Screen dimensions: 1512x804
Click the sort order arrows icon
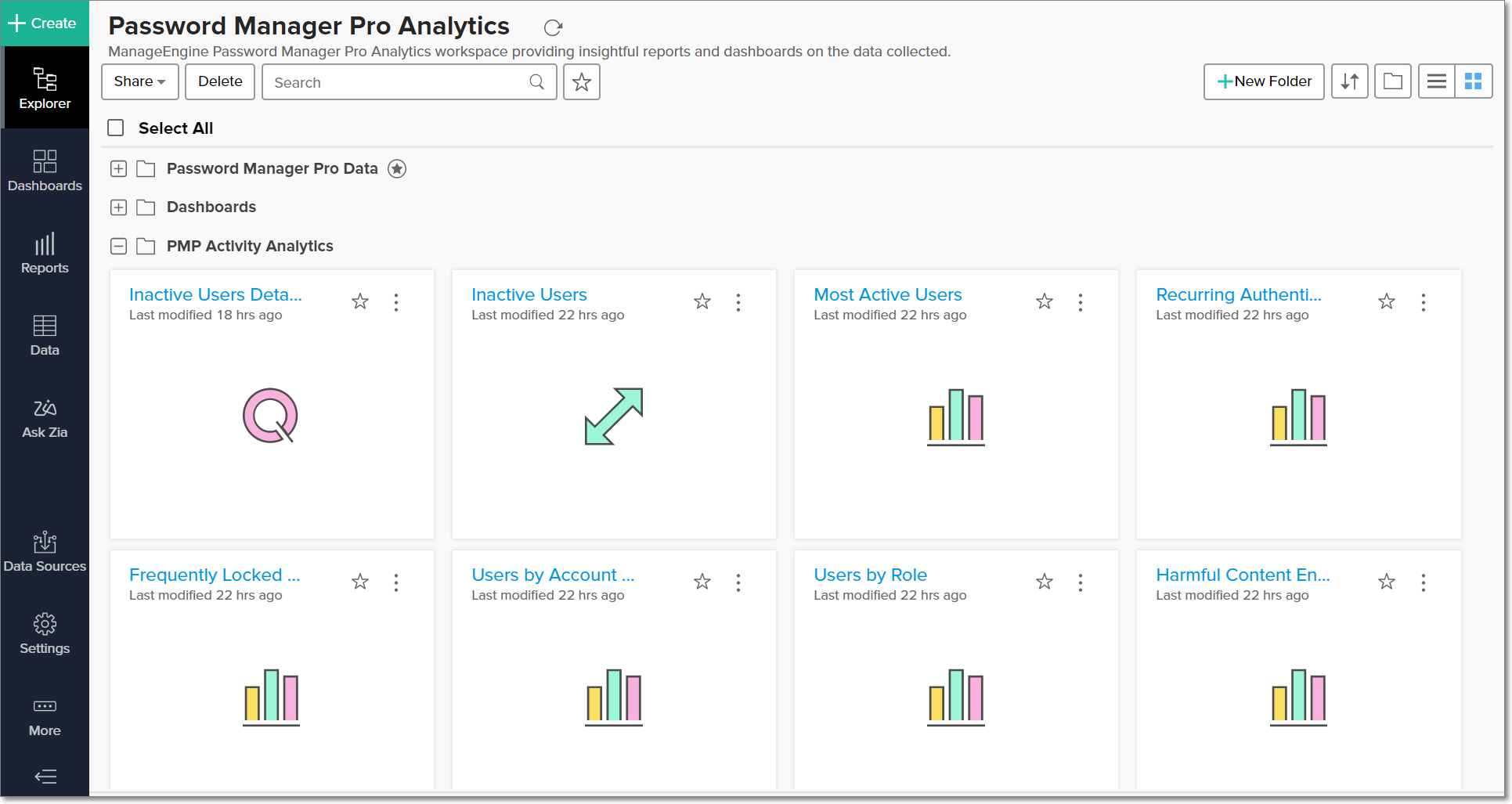[1349, 81]
